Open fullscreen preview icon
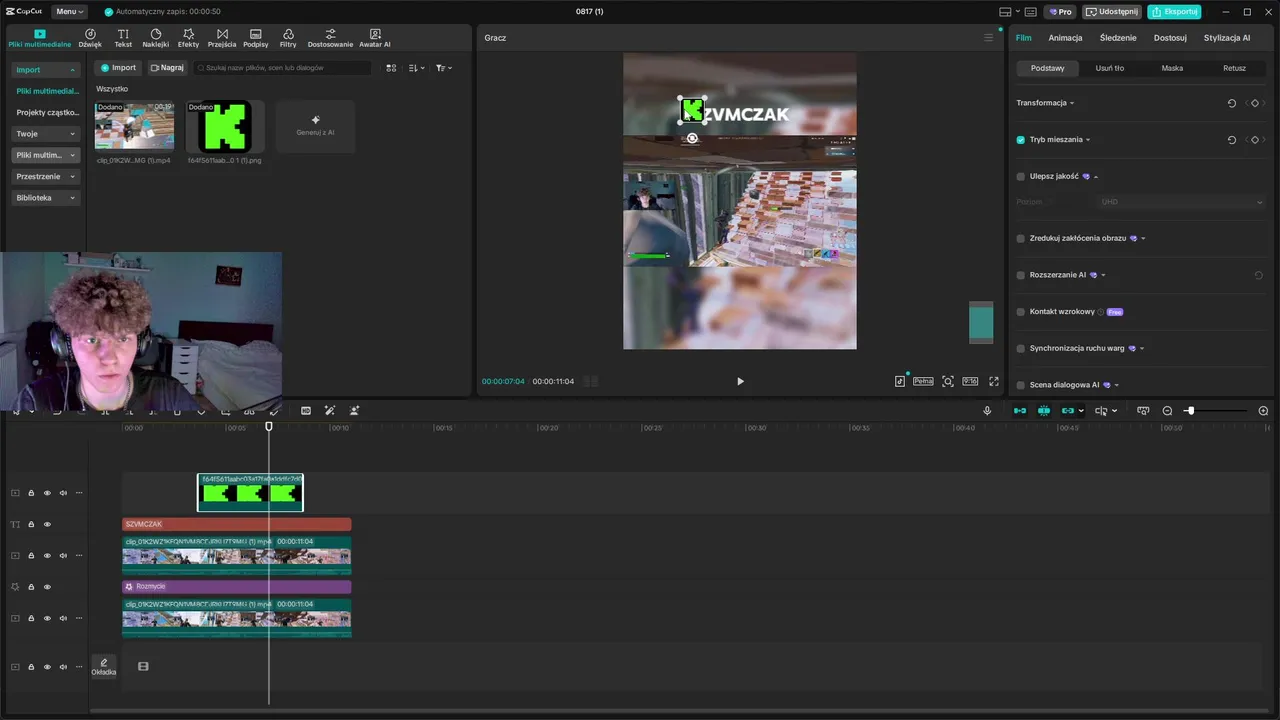This screenshot has height=720, width=1280. (994, 381)
